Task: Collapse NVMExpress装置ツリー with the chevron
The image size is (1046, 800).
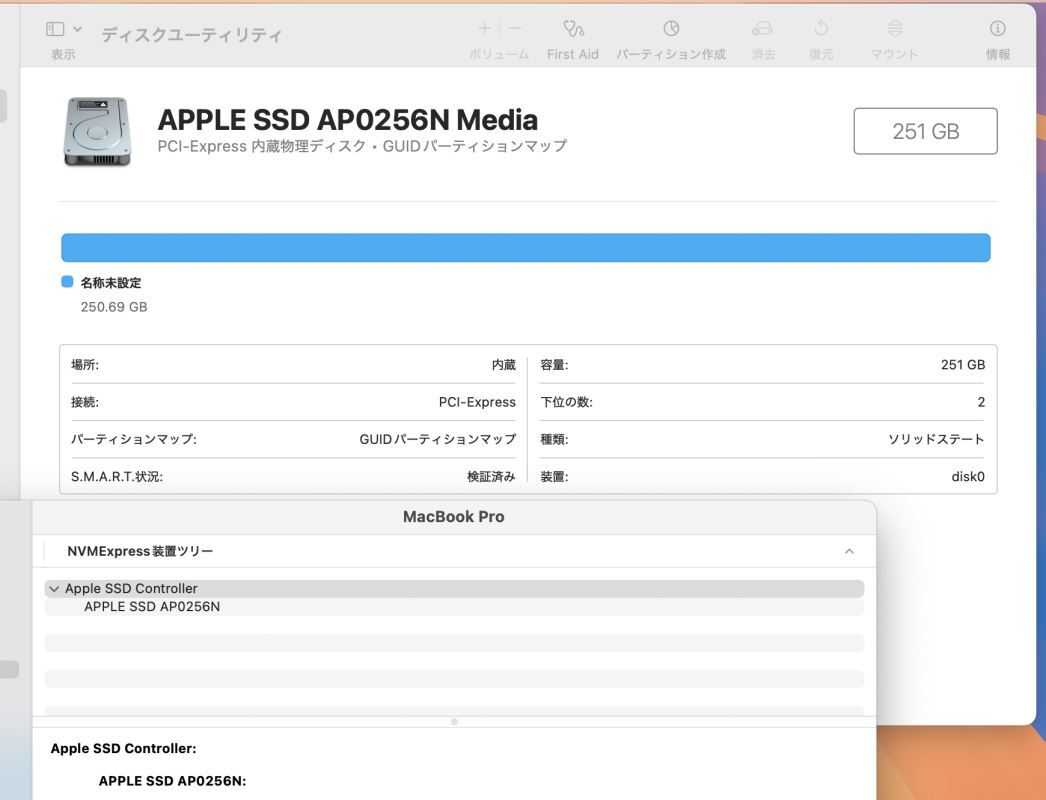Action: pos(849,551)
